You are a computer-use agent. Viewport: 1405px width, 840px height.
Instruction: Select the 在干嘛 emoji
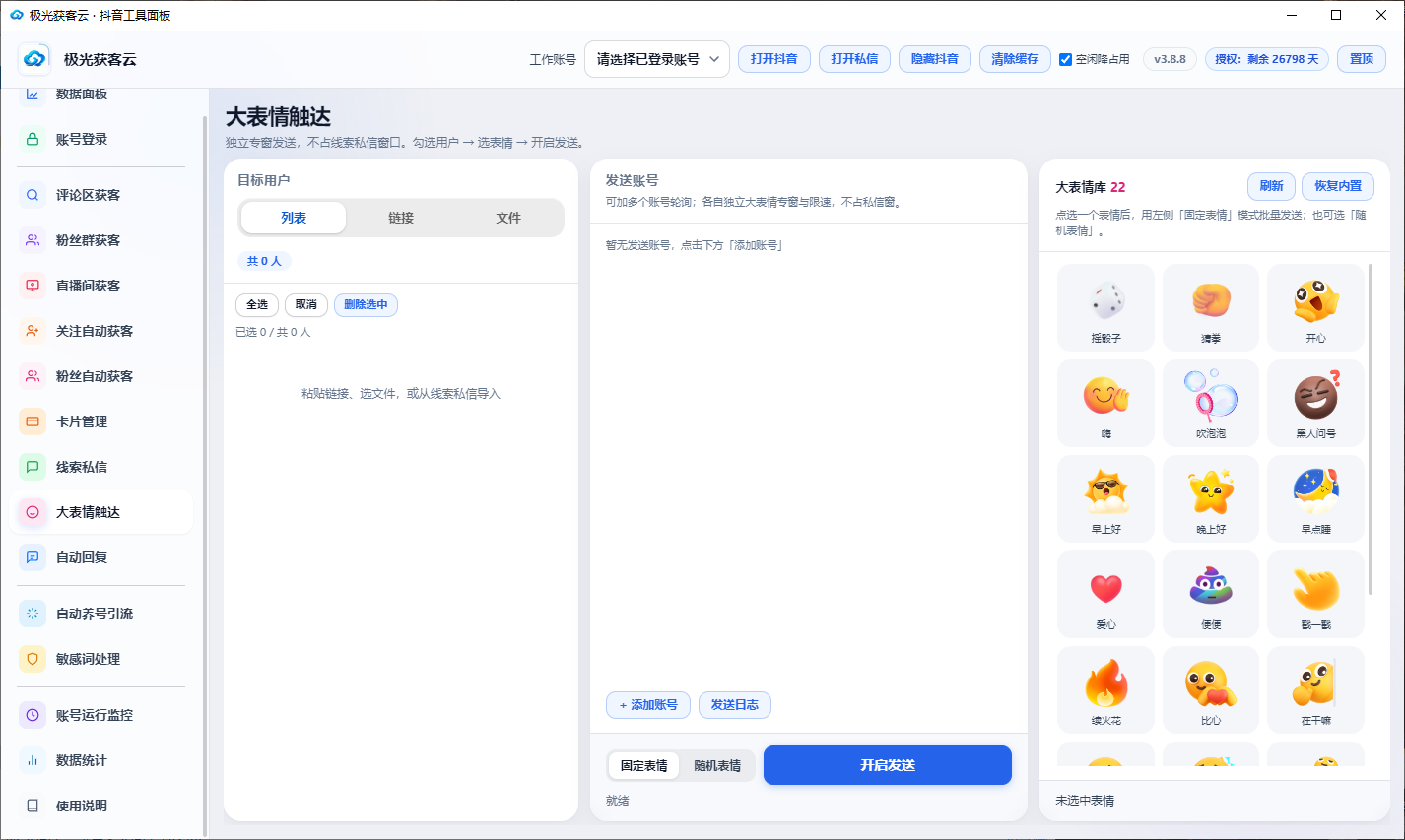tap(1316, 689)
